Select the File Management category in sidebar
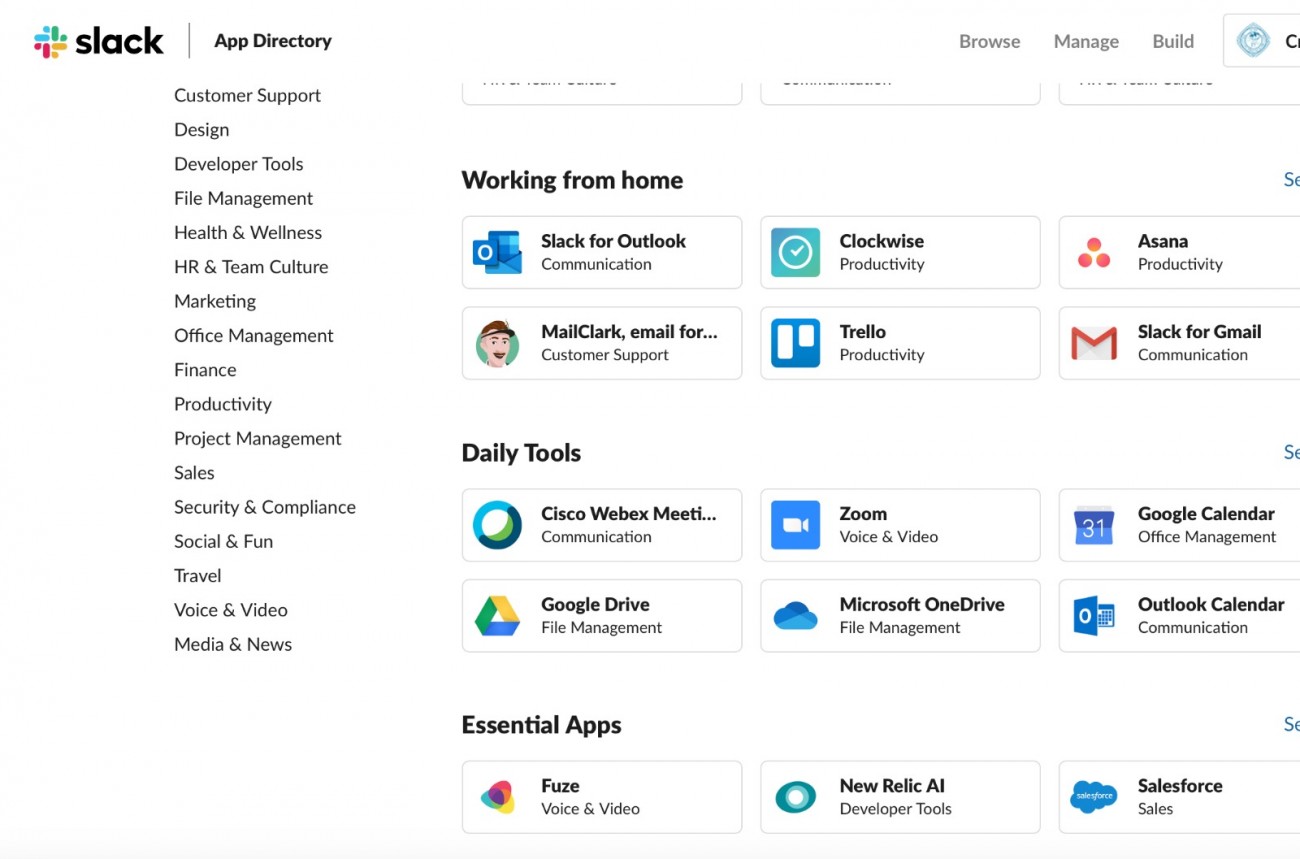This screenshot has height=859, width=1300. 243,198
